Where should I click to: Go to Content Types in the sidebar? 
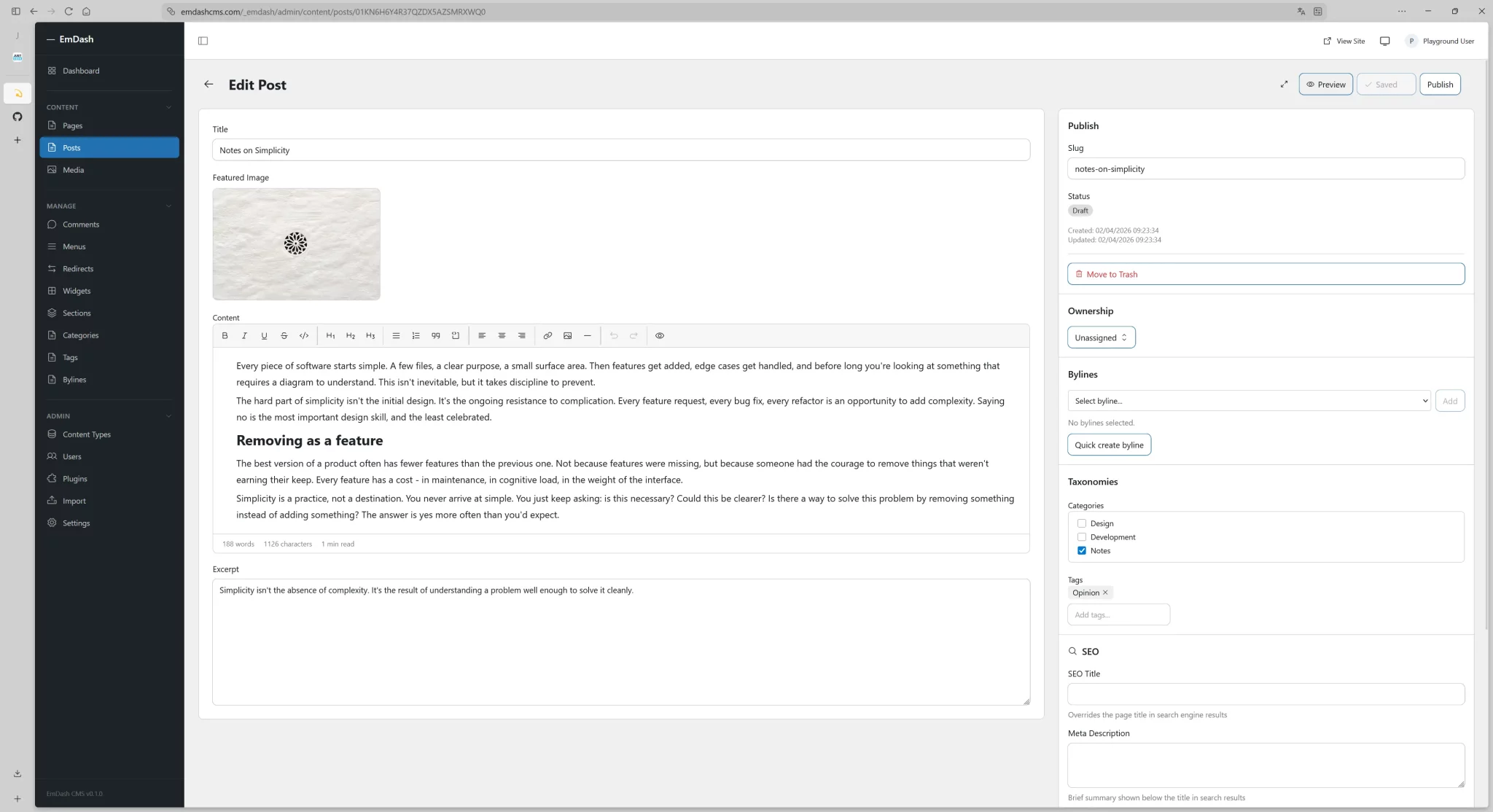[86, 434]
